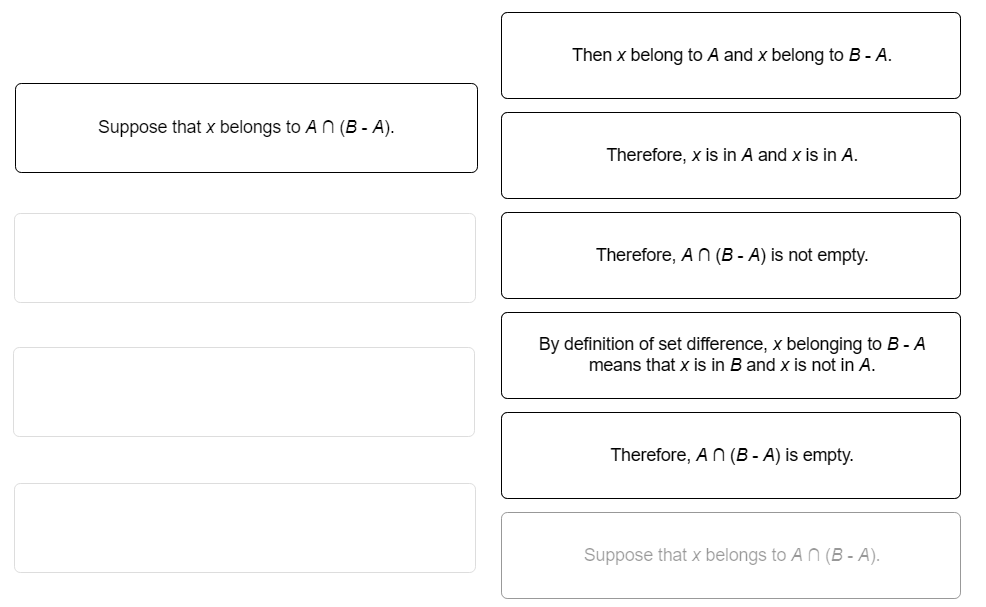This screenshot has height=607, width=986.
Task: Click the card stating the intersection is empty
Action: pyautogui.click(x=729, y=455)
